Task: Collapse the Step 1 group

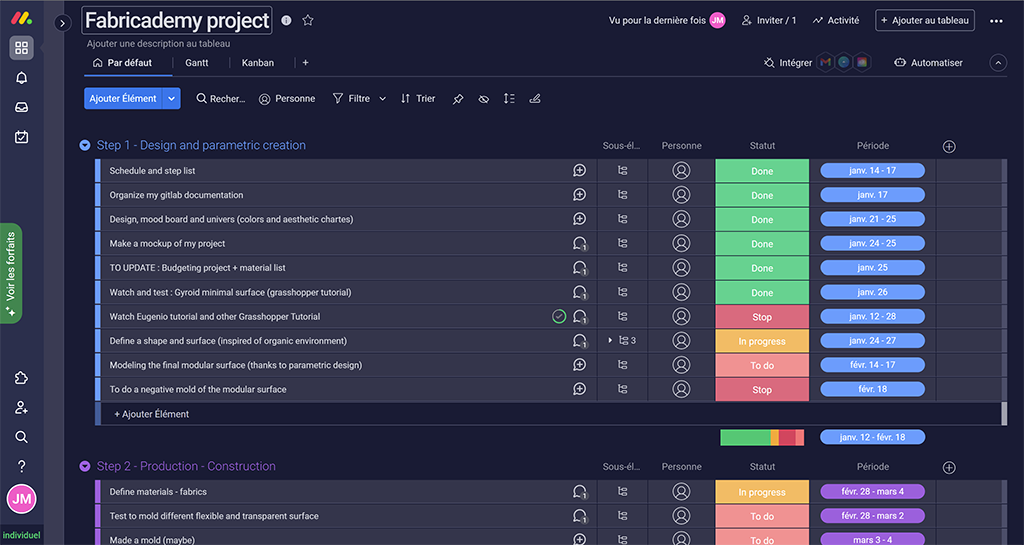Action: tap(85, 145)
